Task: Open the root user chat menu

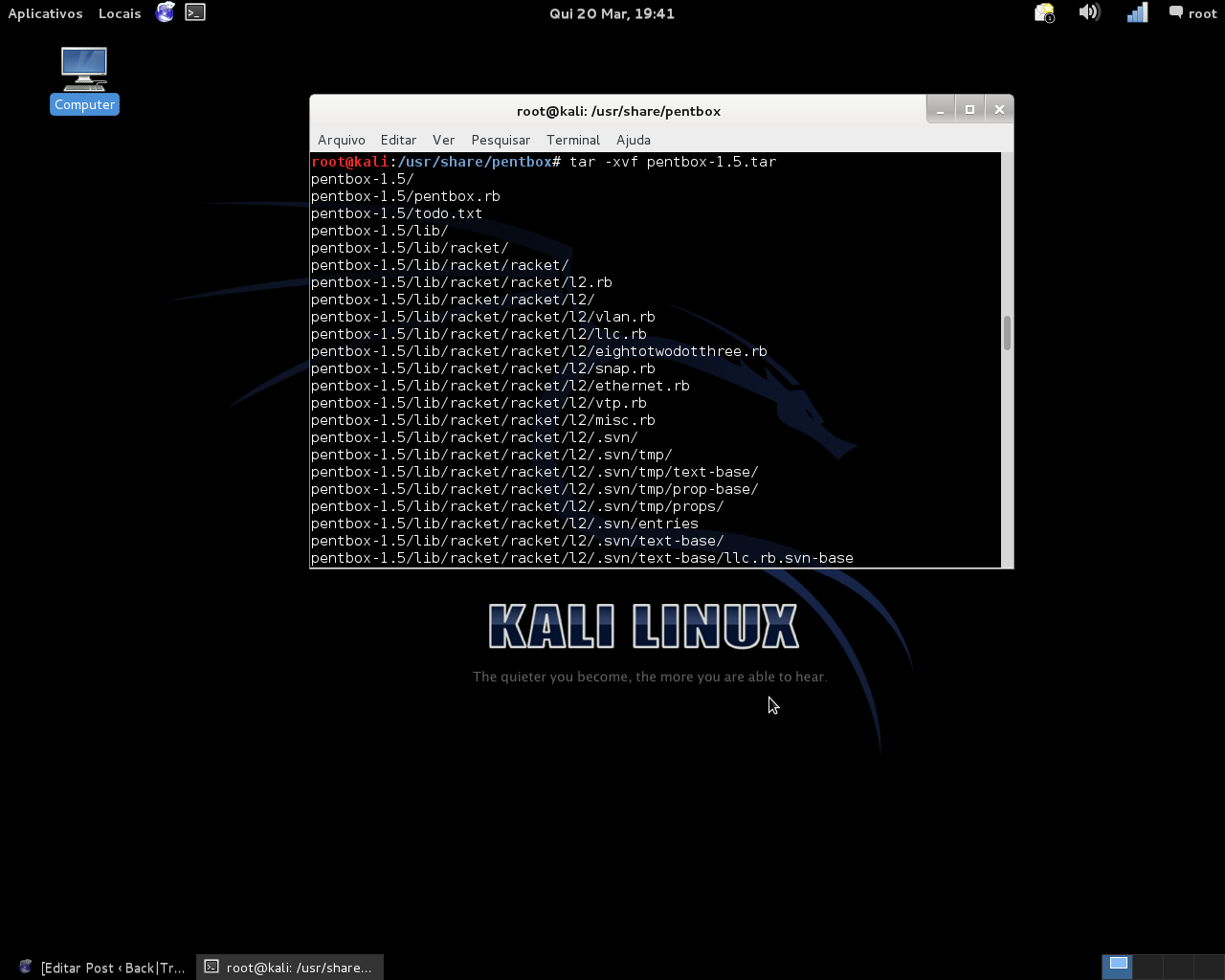Action: [x=1192, y=13]
